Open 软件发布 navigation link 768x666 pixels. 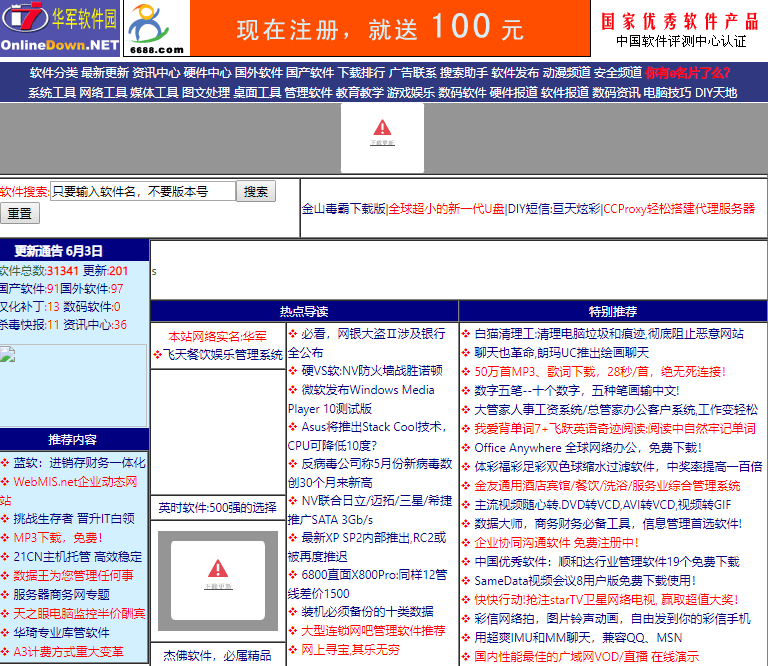coord(515,73)
